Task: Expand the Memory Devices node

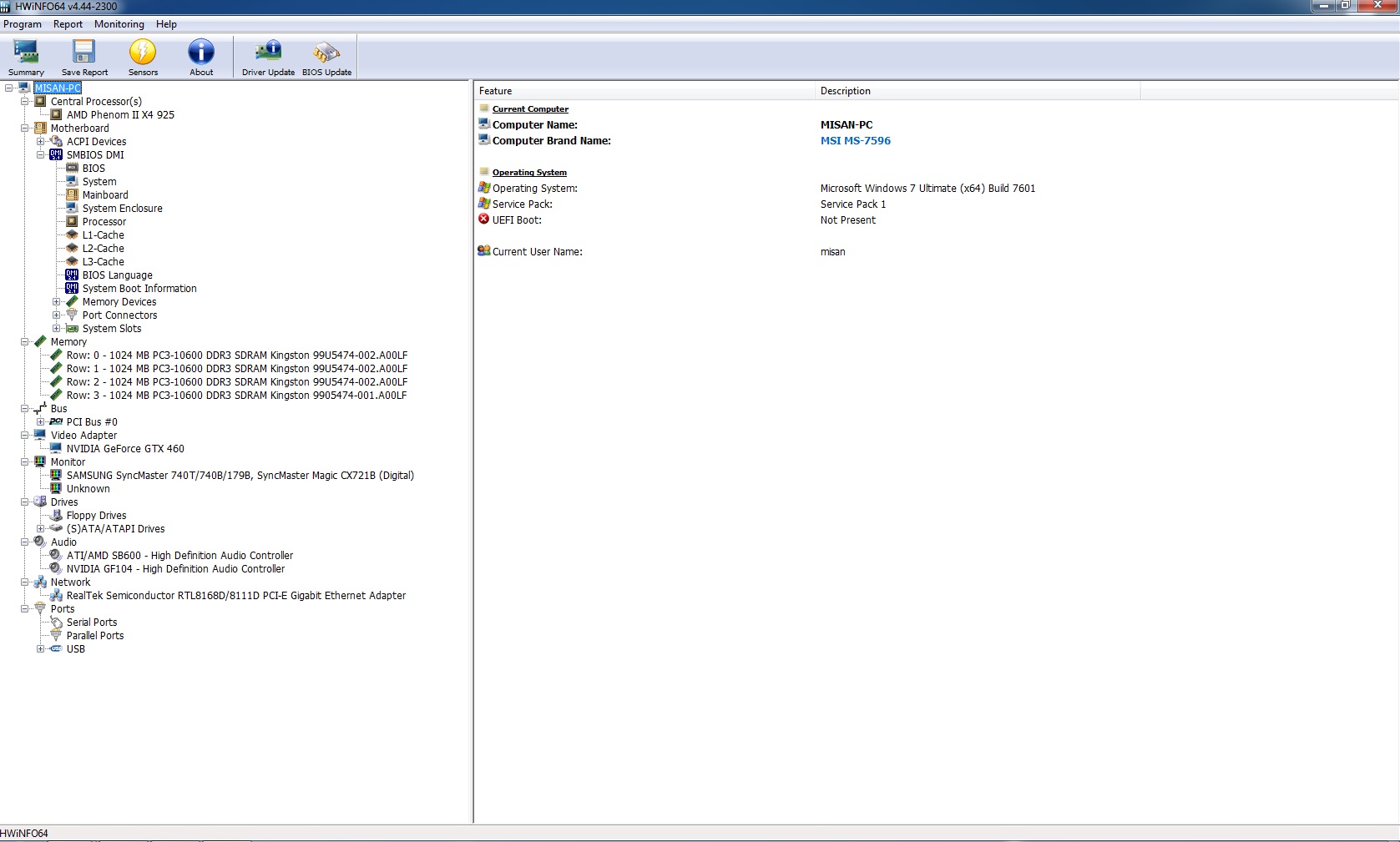Action: coord(57,302)
